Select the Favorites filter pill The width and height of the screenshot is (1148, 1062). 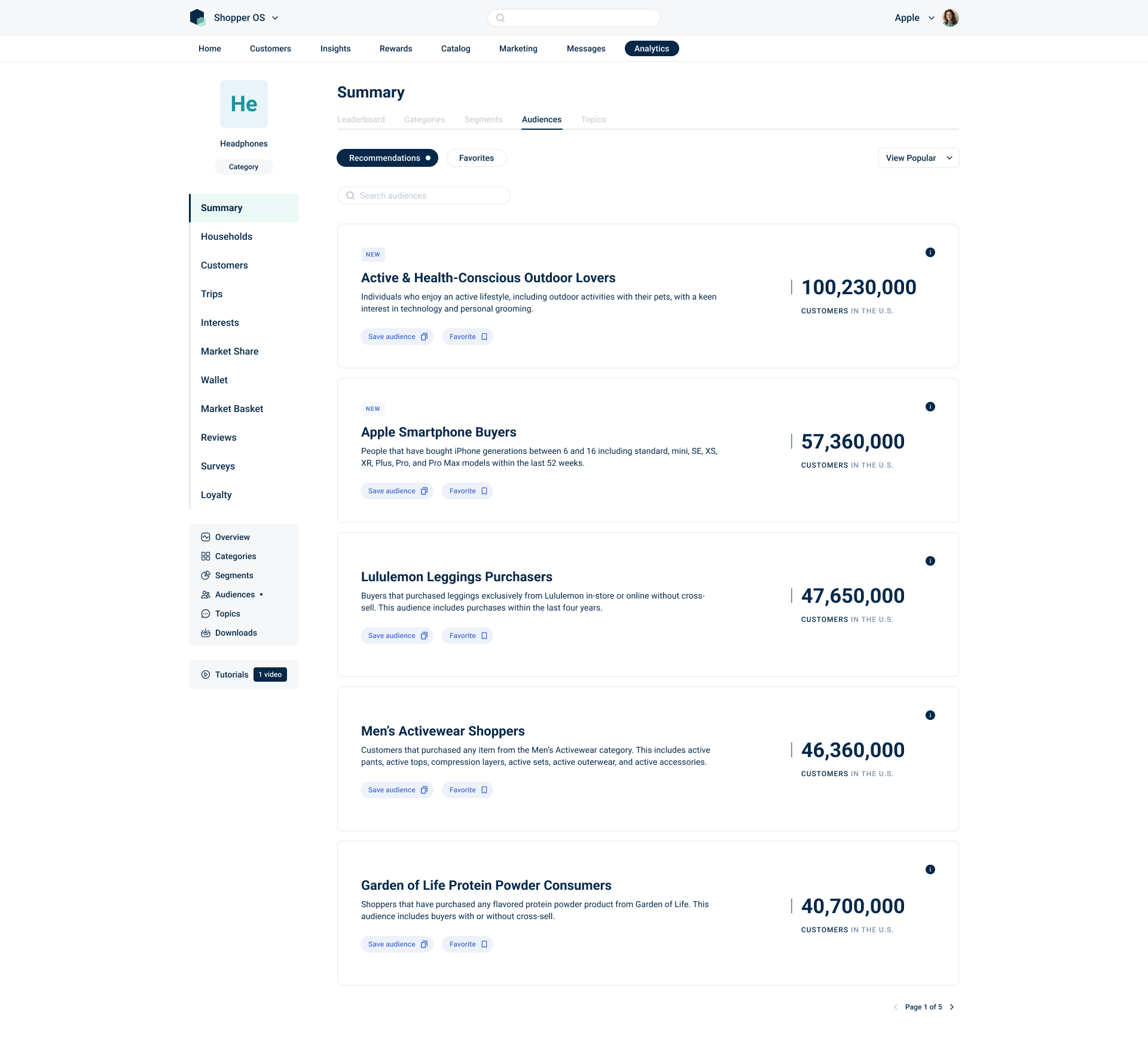coord(477,158)
